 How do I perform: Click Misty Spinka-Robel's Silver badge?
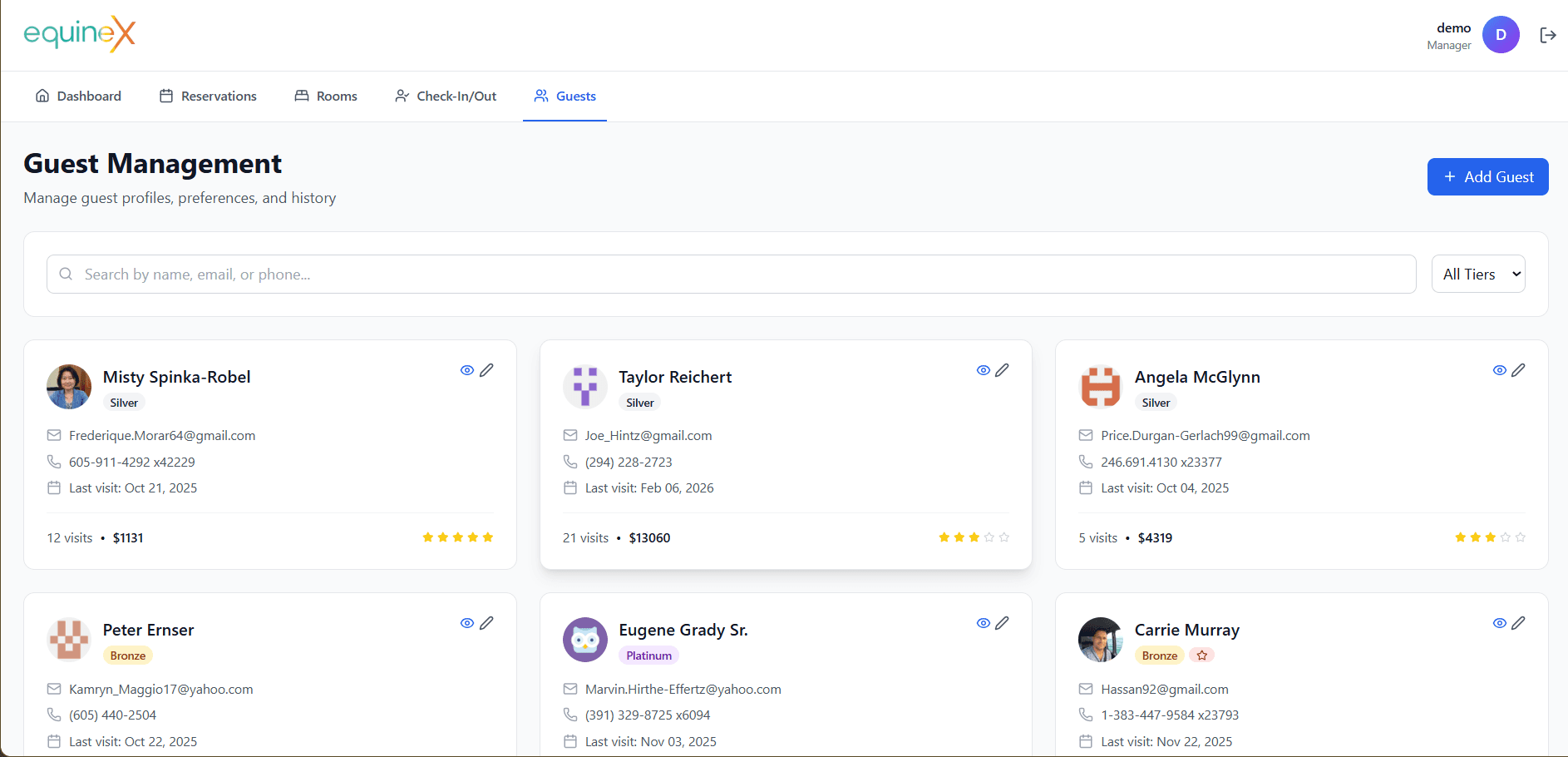coord(124,403)
